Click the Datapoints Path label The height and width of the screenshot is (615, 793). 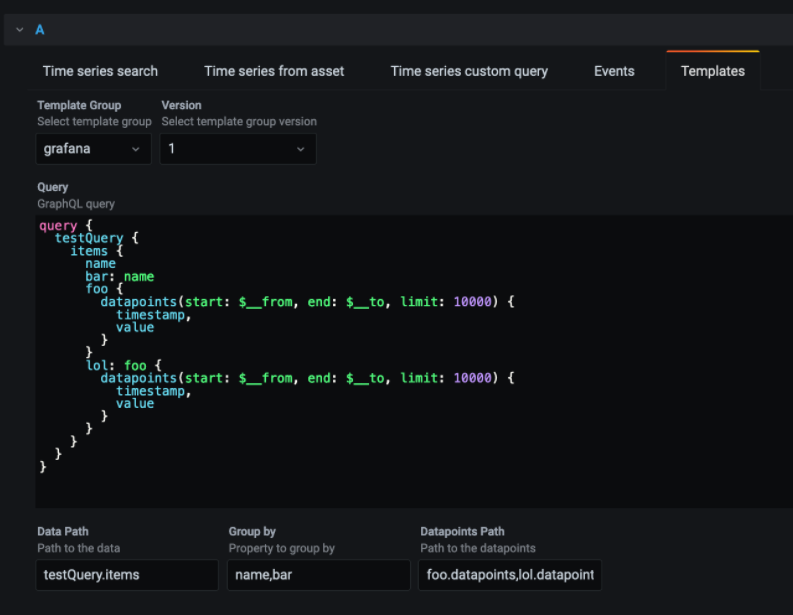tap(462, 532)
